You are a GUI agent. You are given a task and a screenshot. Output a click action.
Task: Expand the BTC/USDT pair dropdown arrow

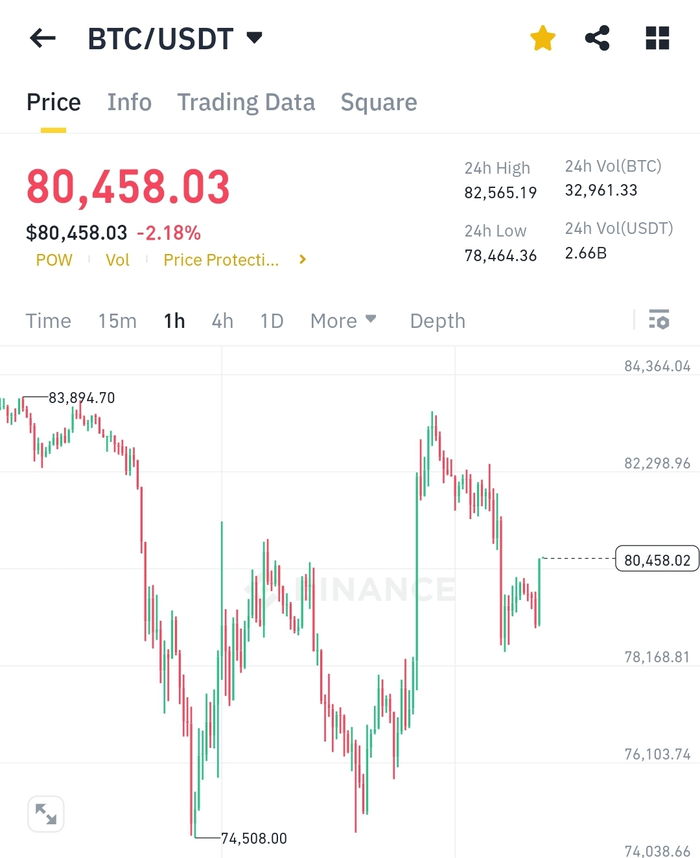[x=254, y=38]
